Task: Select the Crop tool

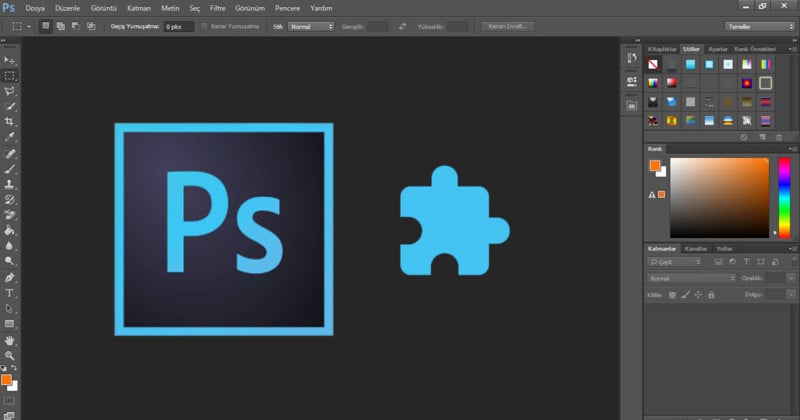Action: pyautogui.click(x=9, y=121)
